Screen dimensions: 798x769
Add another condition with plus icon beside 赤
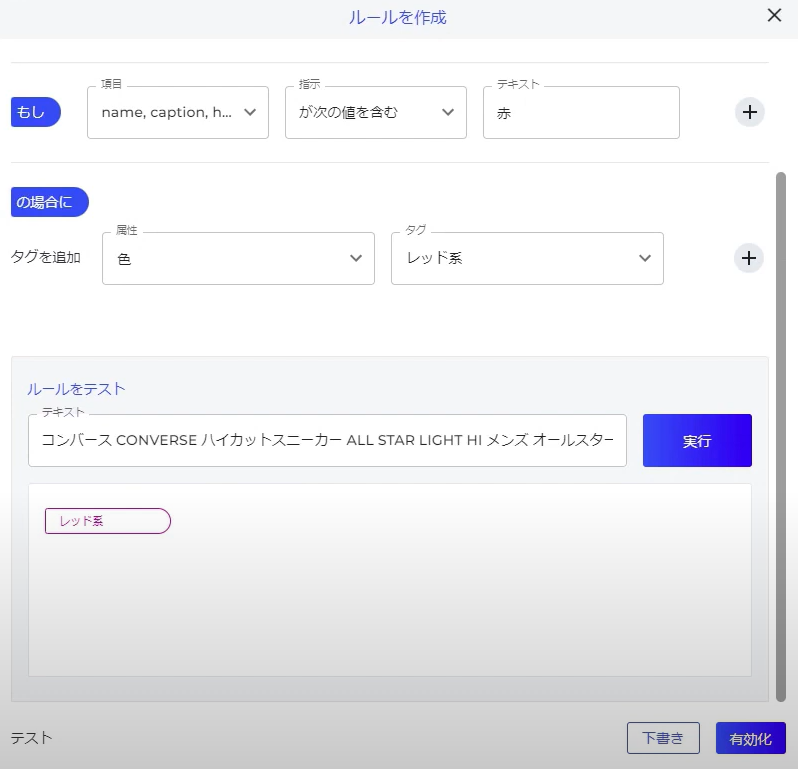pyautogui.click(x=750, y=112)
